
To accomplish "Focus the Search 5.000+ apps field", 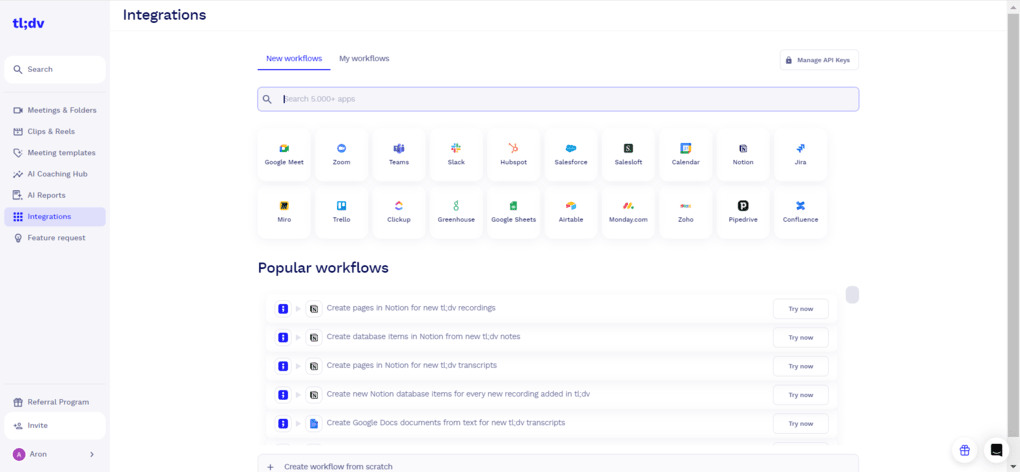I will [x=558, y=99].
